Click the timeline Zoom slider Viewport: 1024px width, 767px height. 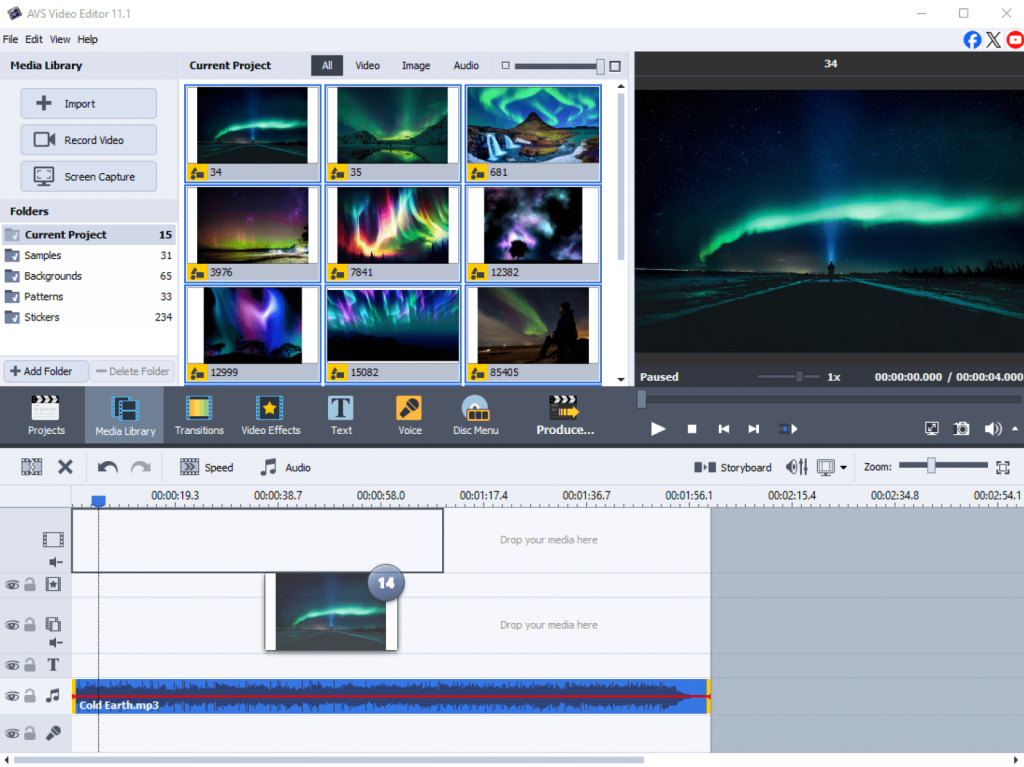pyautogui.click(x=931, y=466)
